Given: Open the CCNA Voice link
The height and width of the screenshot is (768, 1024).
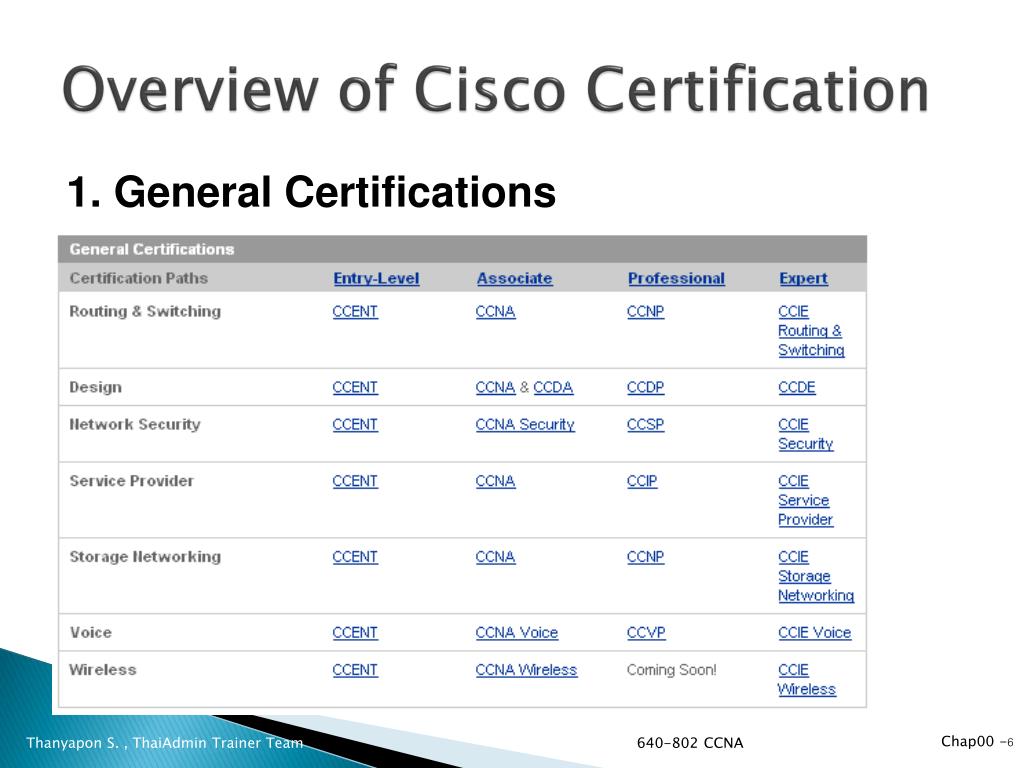Looking at the screenshot, I should pyautogui.click(x=517, y=633).
